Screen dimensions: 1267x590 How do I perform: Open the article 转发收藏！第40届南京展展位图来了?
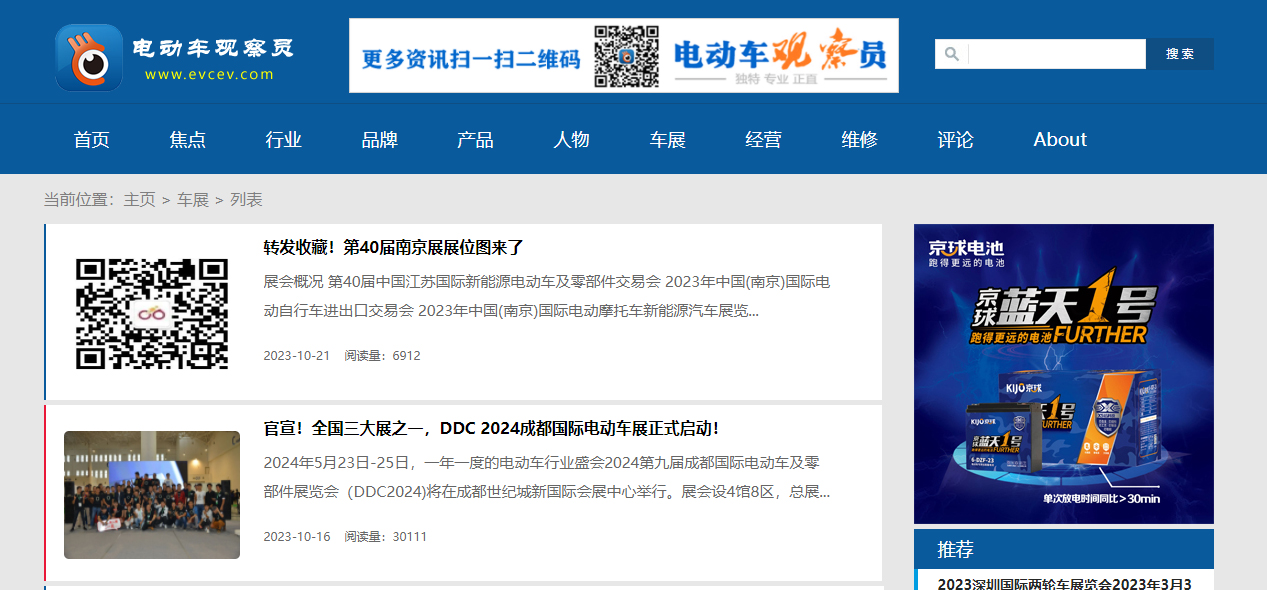[x=391, y=246]
